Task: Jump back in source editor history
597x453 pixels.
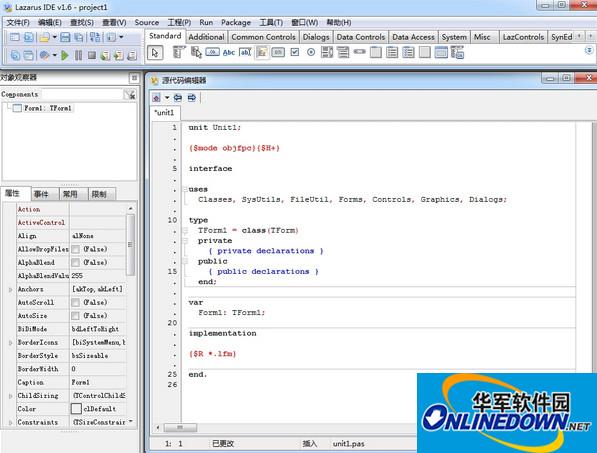Action: (x=178, y=98)
